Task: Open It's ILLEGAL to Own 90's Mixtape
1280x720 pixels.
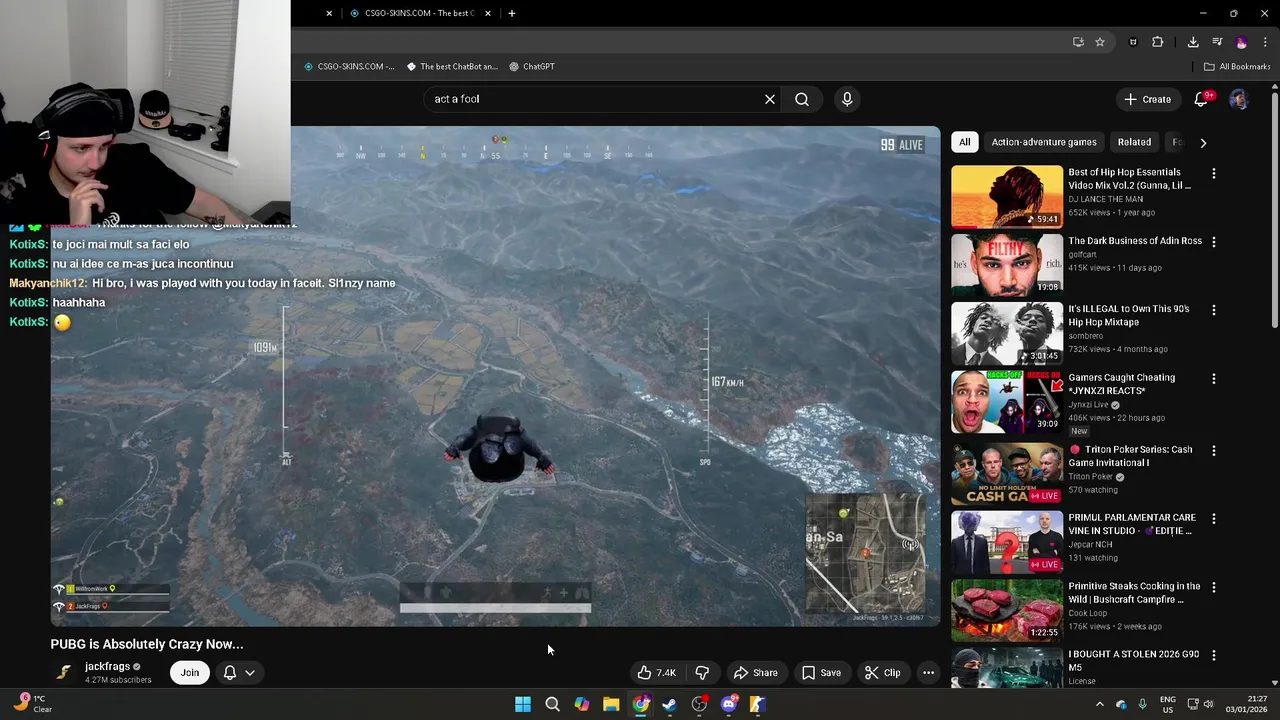Action: click(1128, 316)
